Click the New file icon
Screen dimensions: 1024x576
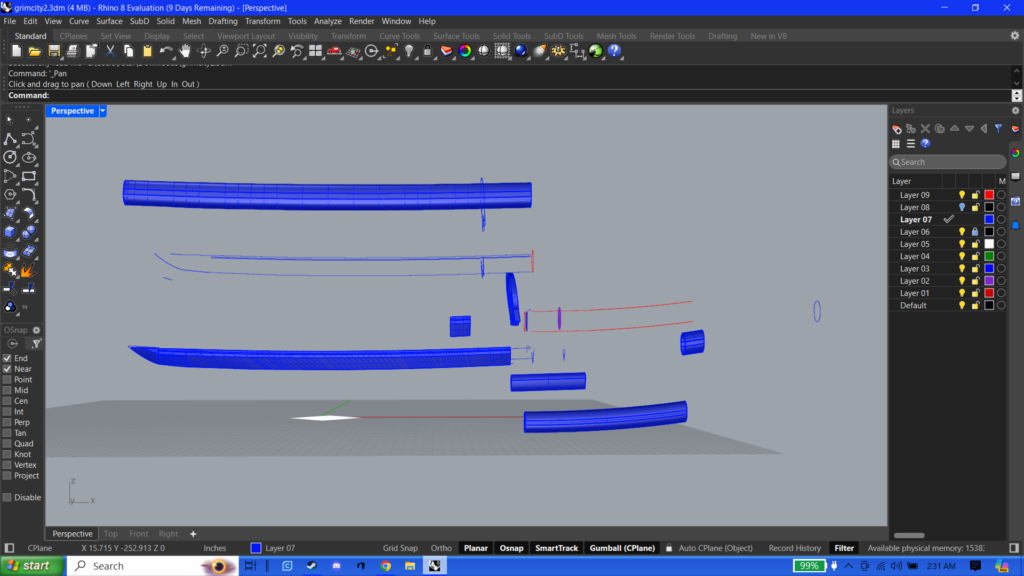coord(16,51)
